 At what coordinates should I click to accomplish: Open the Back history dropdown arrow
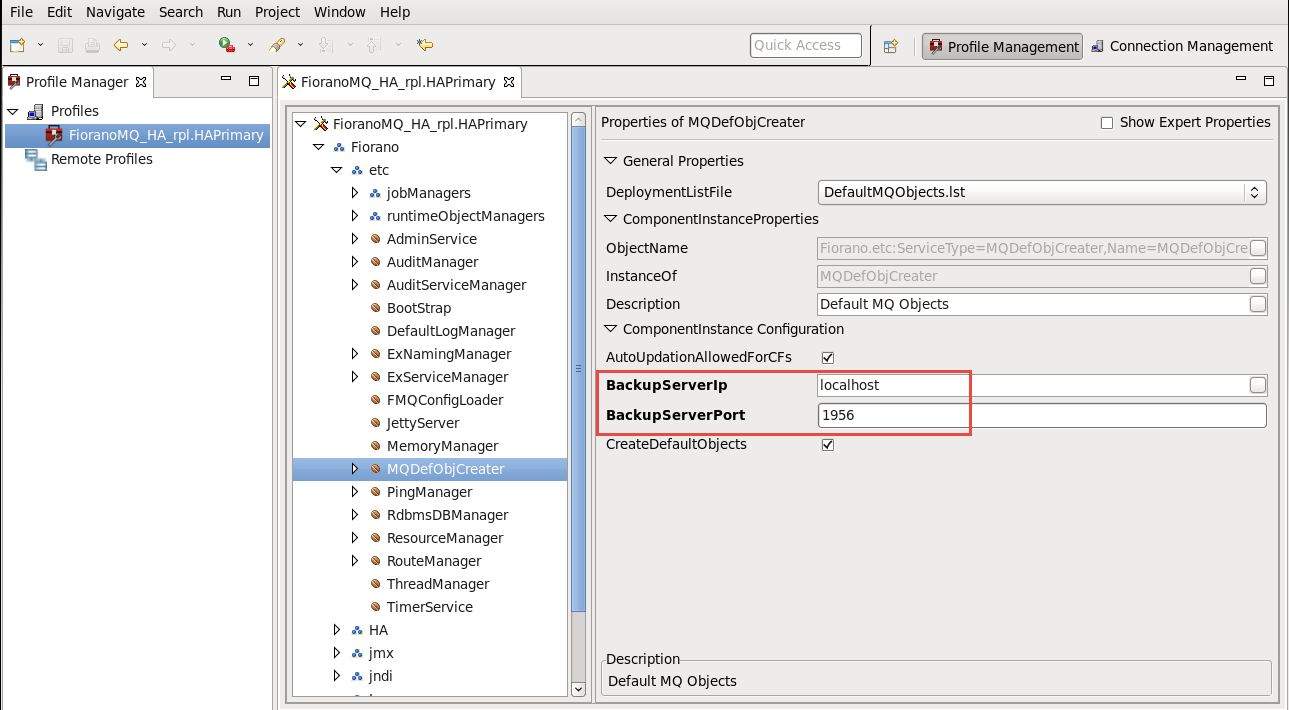[x=144, y=45]
